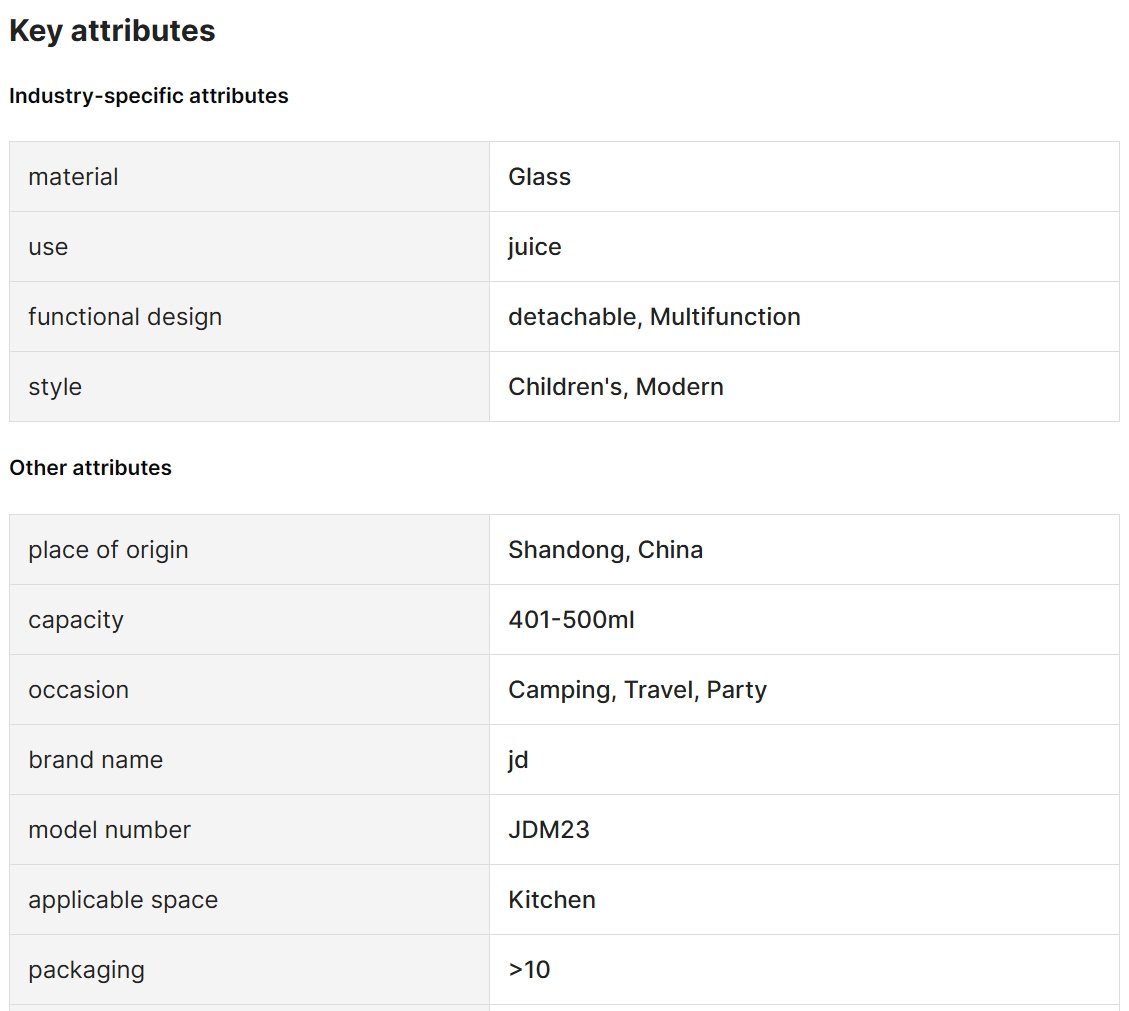Click Camping, Travel, Party occasion value

point(637,690)
